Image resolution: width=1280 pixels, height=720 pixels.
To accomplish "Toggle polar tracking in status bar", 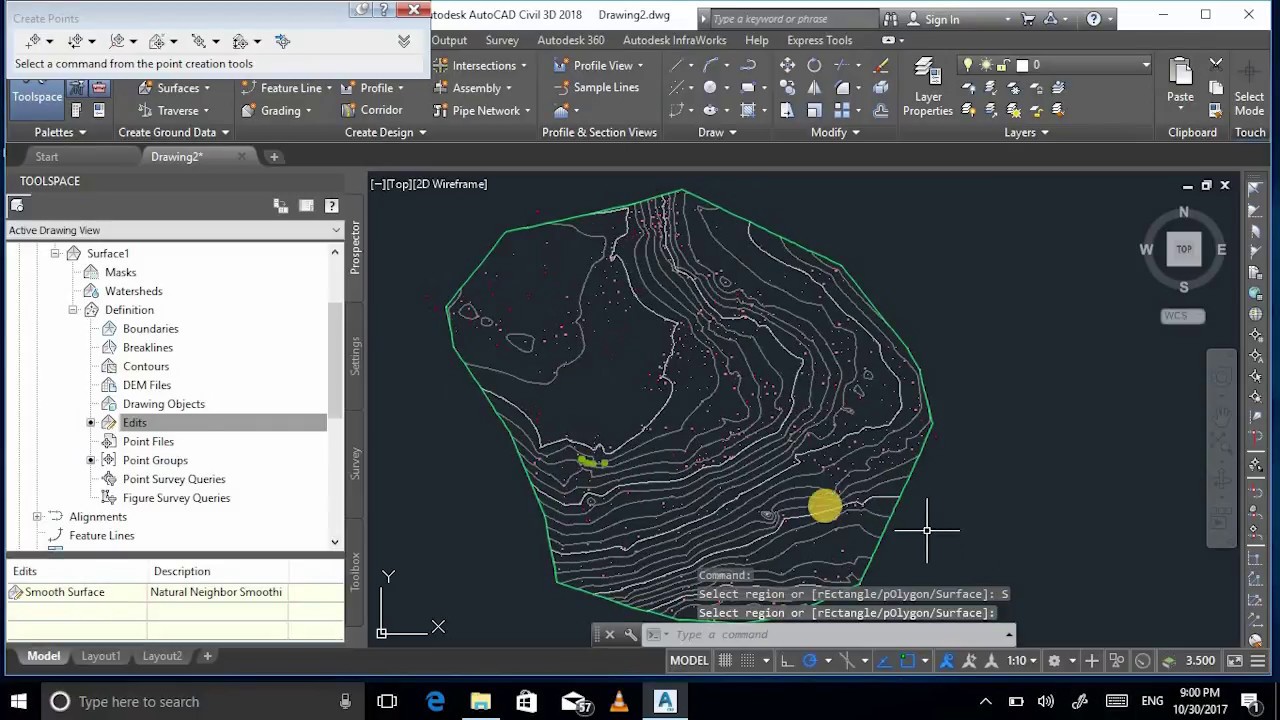I will tap(810, 661).
